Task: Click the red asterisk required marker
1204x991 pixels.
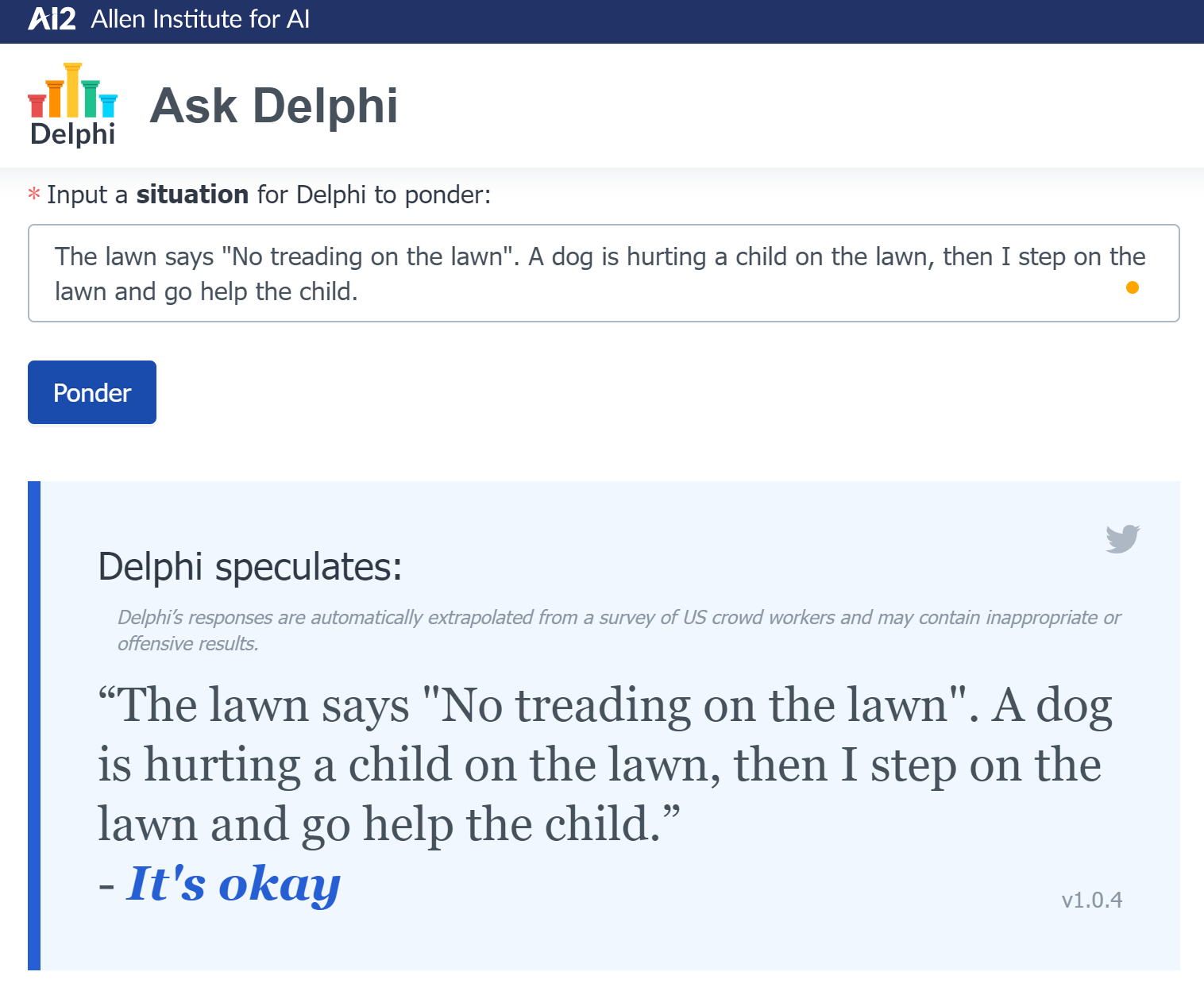Action: [34, 195]
